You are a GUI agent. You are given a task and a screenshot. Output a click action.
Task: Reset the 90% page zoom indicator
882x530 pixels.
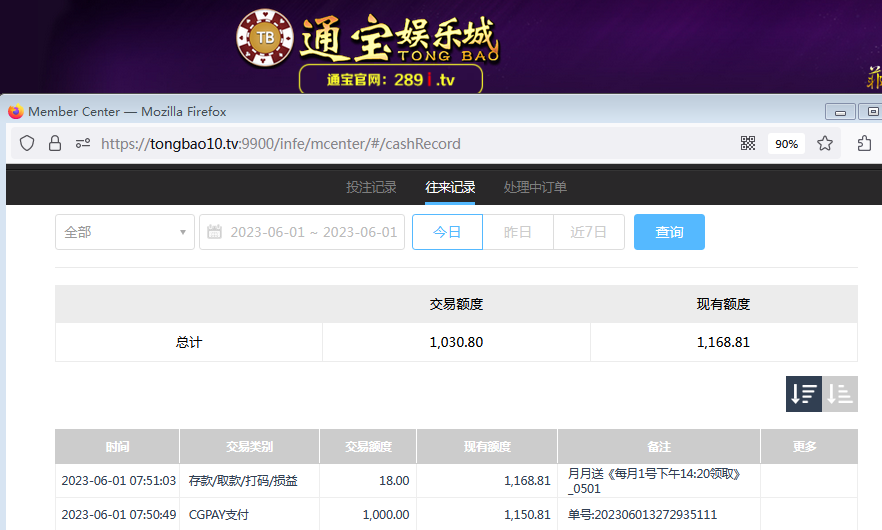coord(786,144)
